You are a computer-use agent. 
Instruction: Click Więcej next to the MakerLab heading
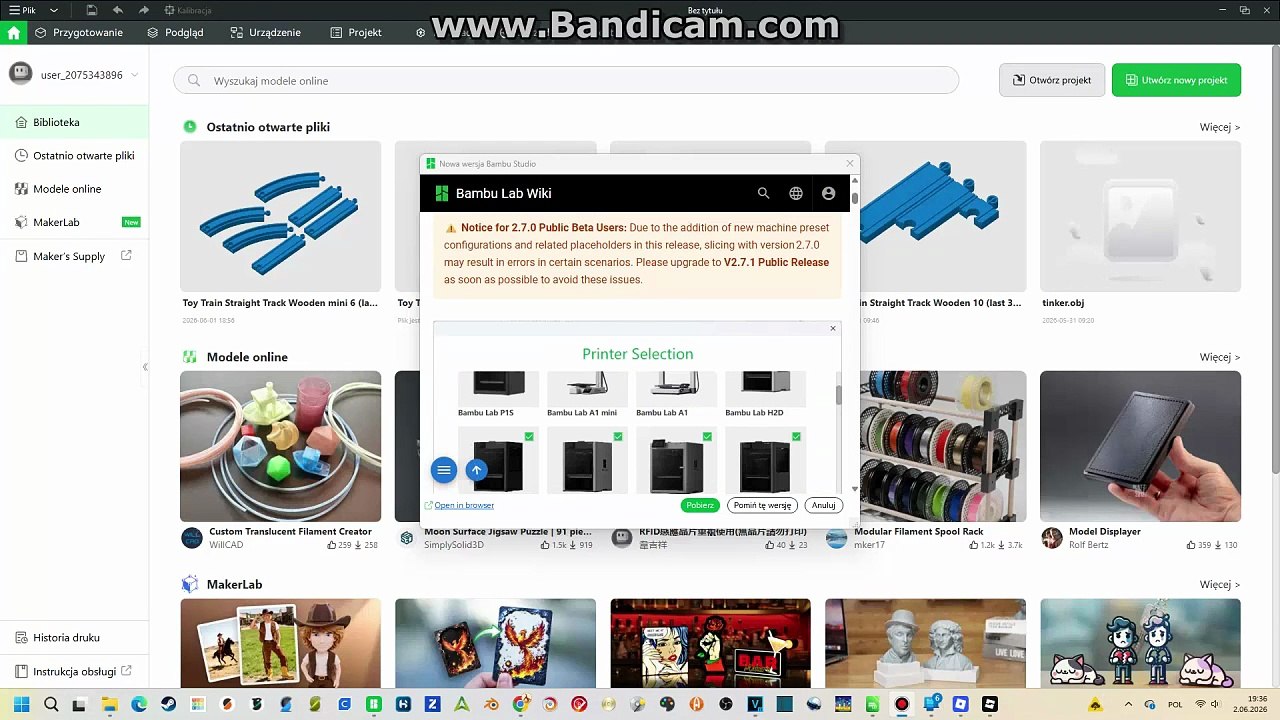1220,585
